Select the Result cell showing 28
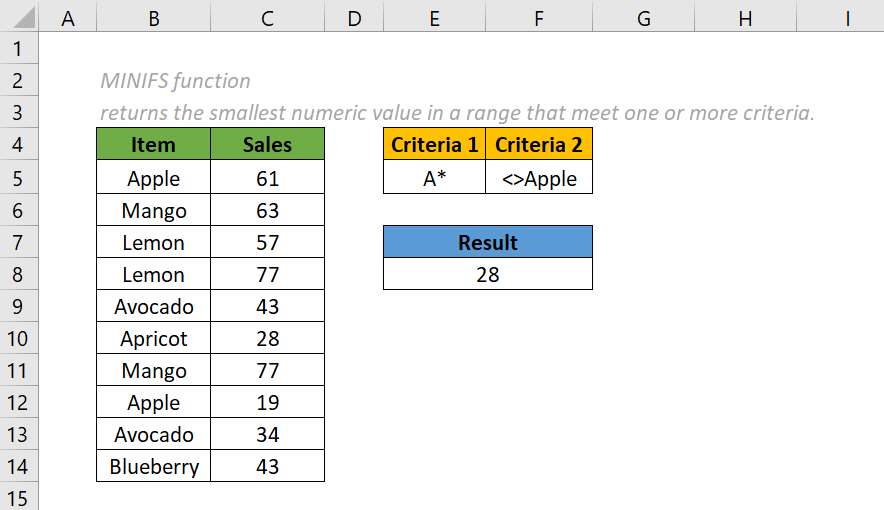 point(487,274)
